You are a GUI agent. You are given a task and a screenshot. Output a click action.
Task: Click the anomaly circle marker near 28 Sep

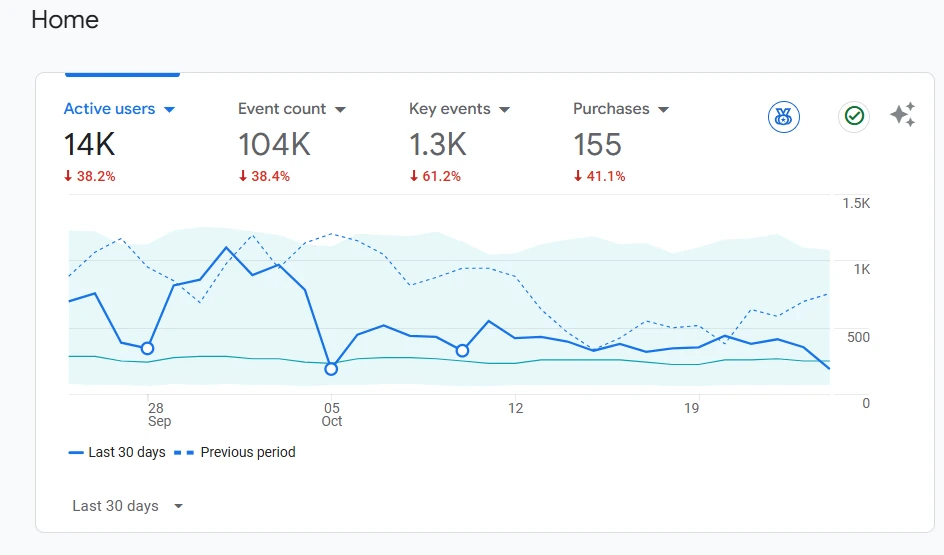pyautogui.click(x=147, y=348)
